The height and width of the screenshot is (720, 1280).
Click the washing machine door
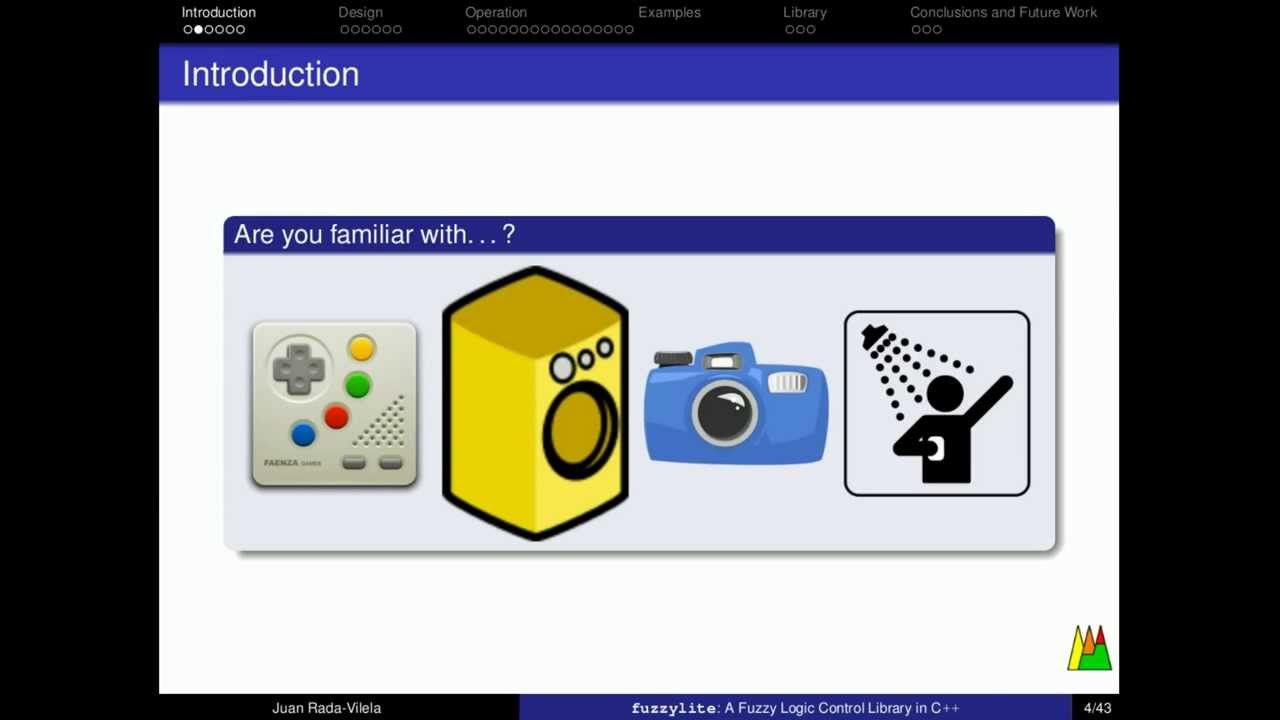(x=581, y=432)
